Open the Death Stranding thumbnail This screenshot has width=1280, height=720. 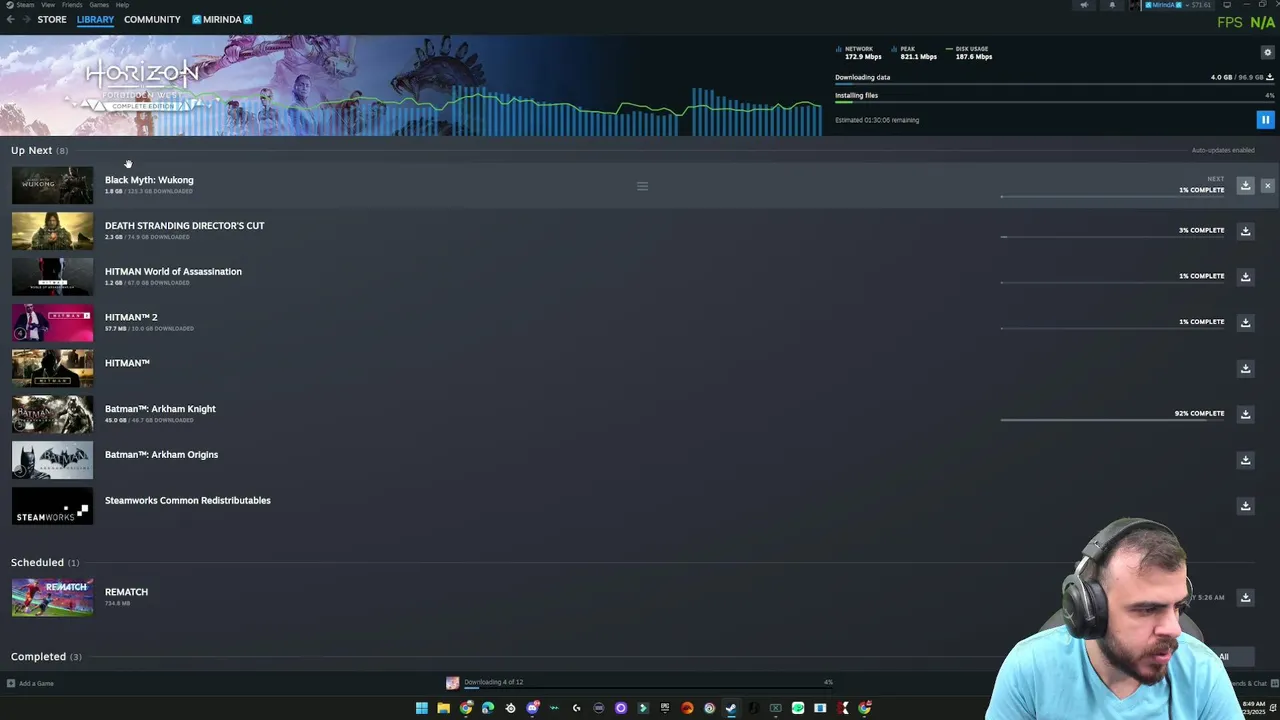52,231
